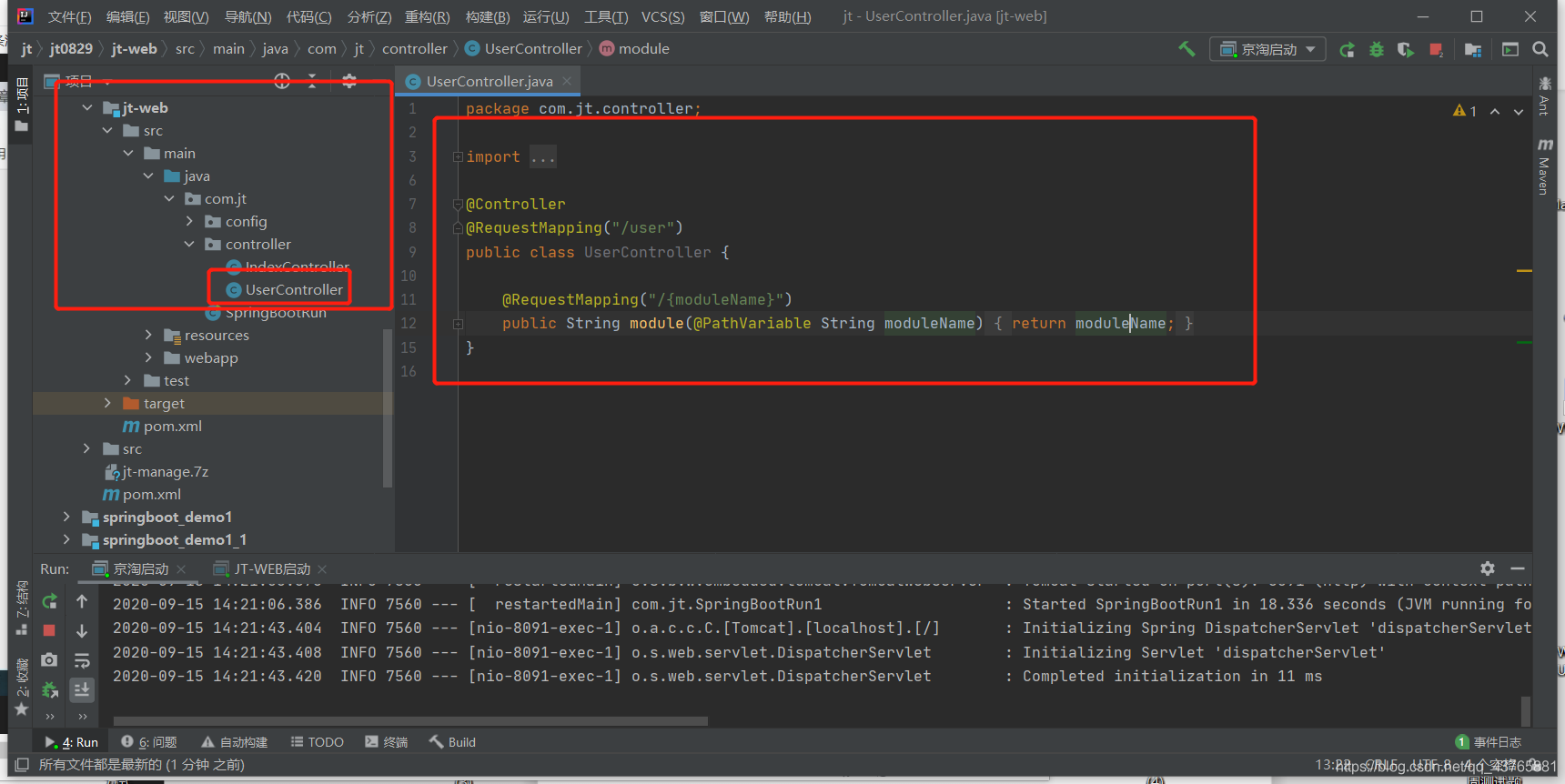Open the 自动构建 tool window
This screenshot has width=1565, height=784.
pos(235,742)
